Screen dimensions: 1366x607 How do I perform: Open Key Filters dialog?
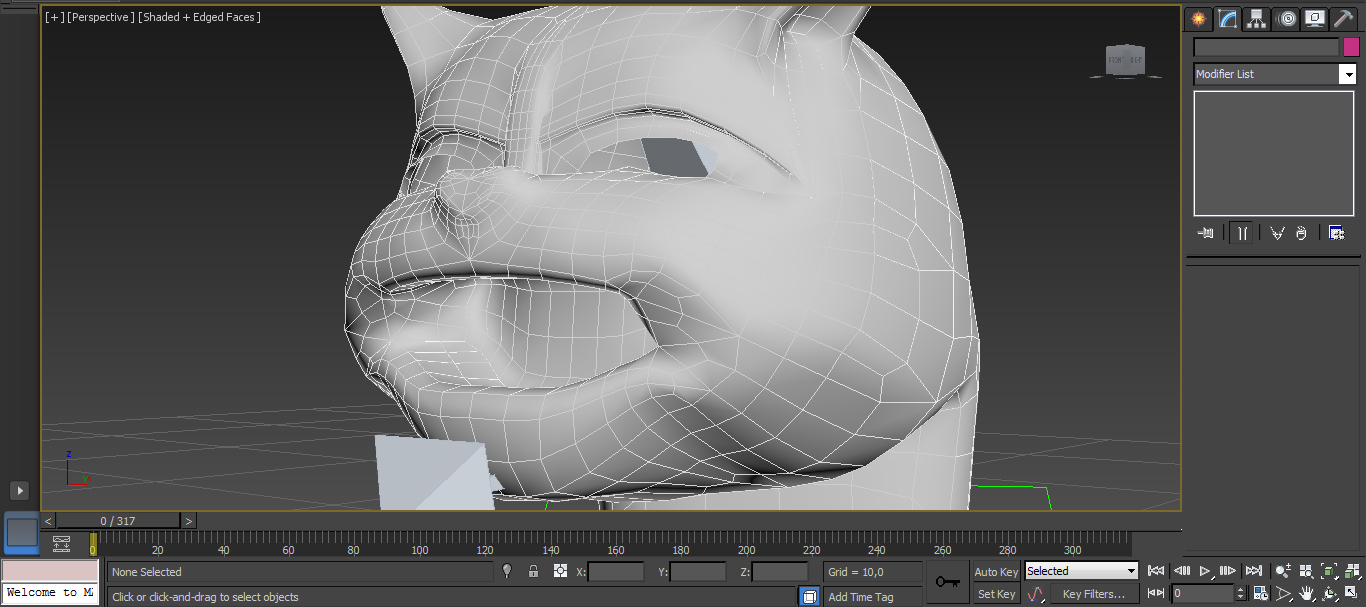(1093, 594)
